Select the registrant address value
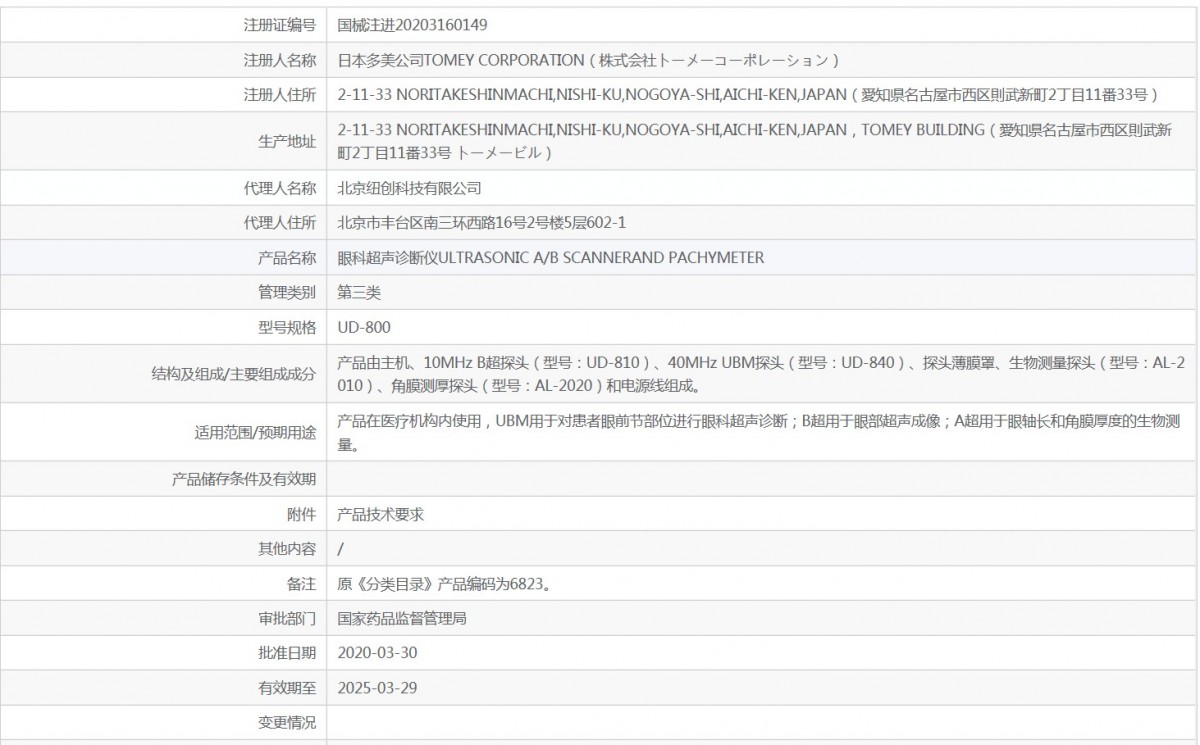This screenshot has height=745, width=1200. tap(748, 95)
